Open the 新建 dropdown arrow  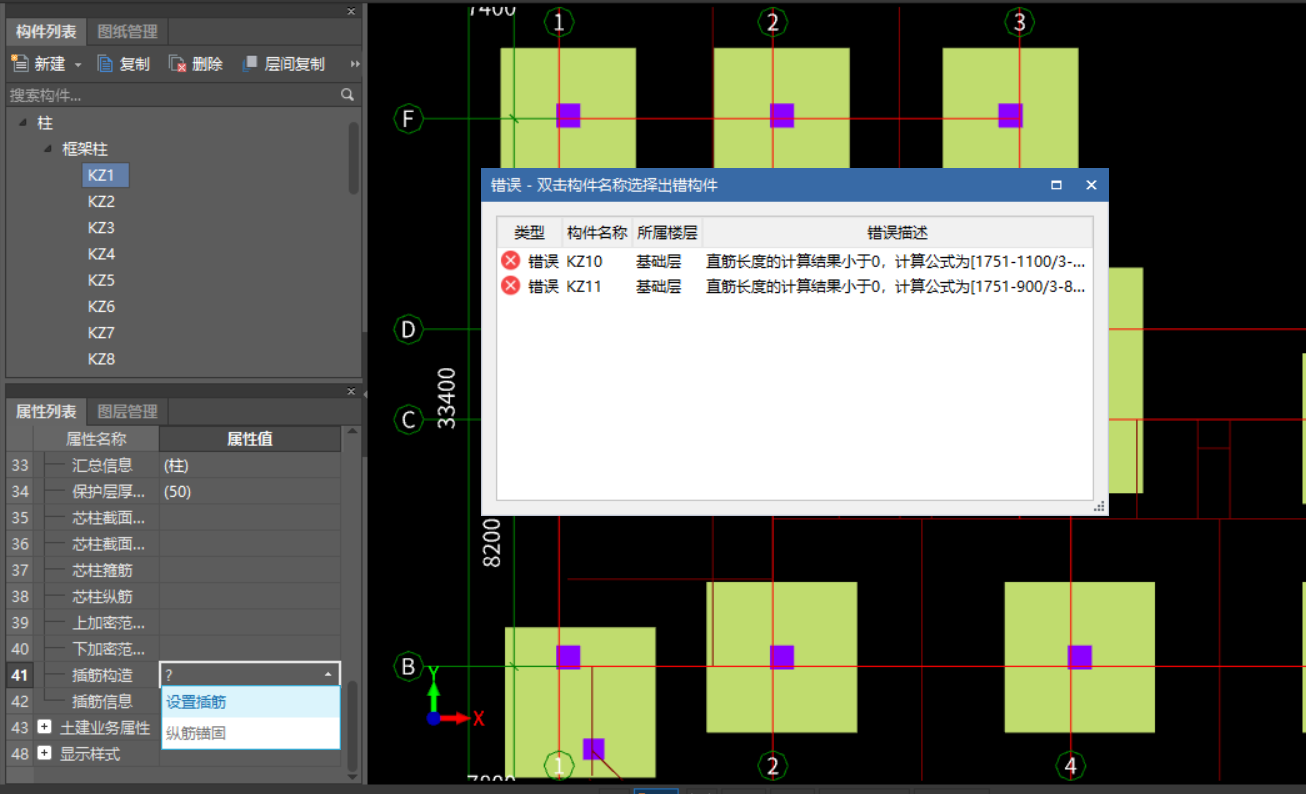click(x=78, y=64)
